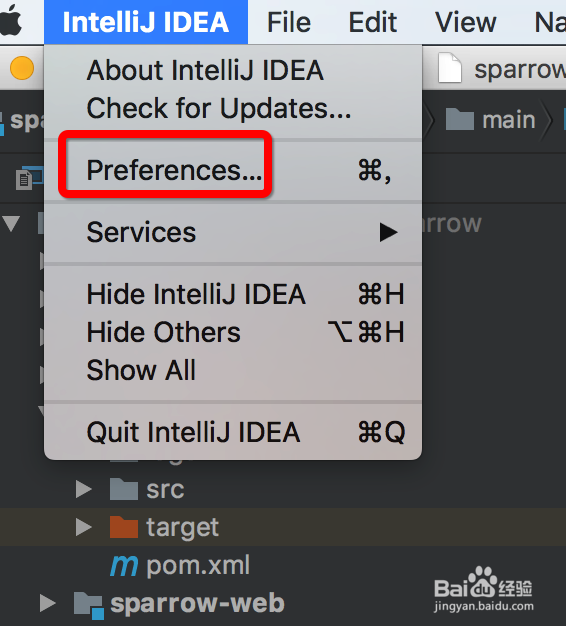
Task: Click the main folder breadcrumb icon
Action: point(459,119)
